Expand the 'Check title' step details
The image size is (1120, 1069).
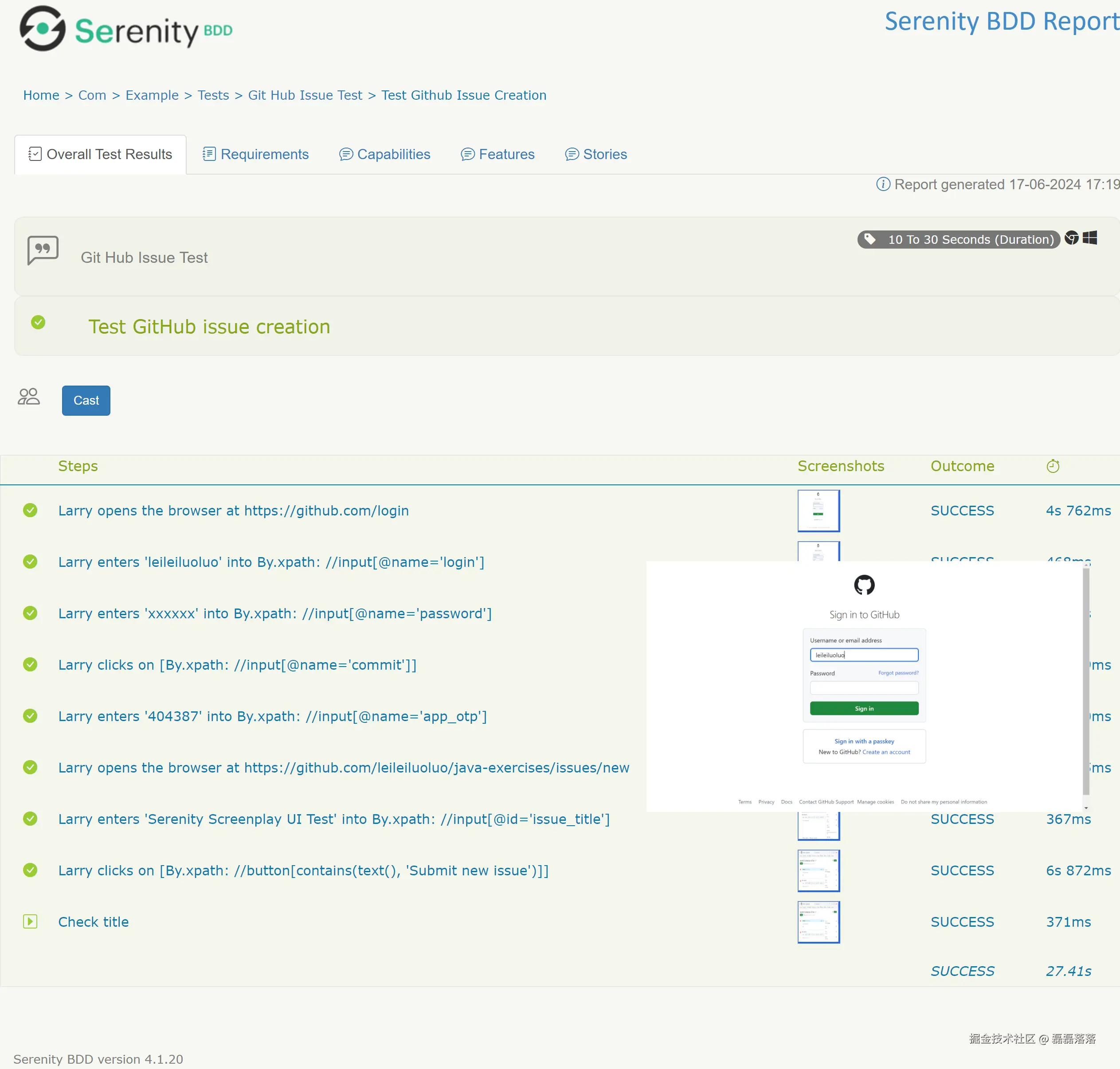[30, 921]
